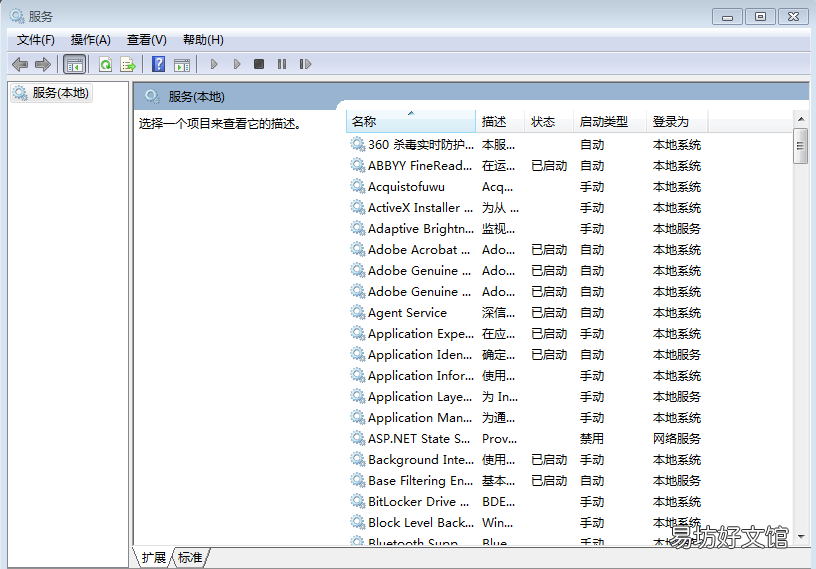Select 服务(本地) in the left tree
Screen dimensions: 816x569
(51, 93)
